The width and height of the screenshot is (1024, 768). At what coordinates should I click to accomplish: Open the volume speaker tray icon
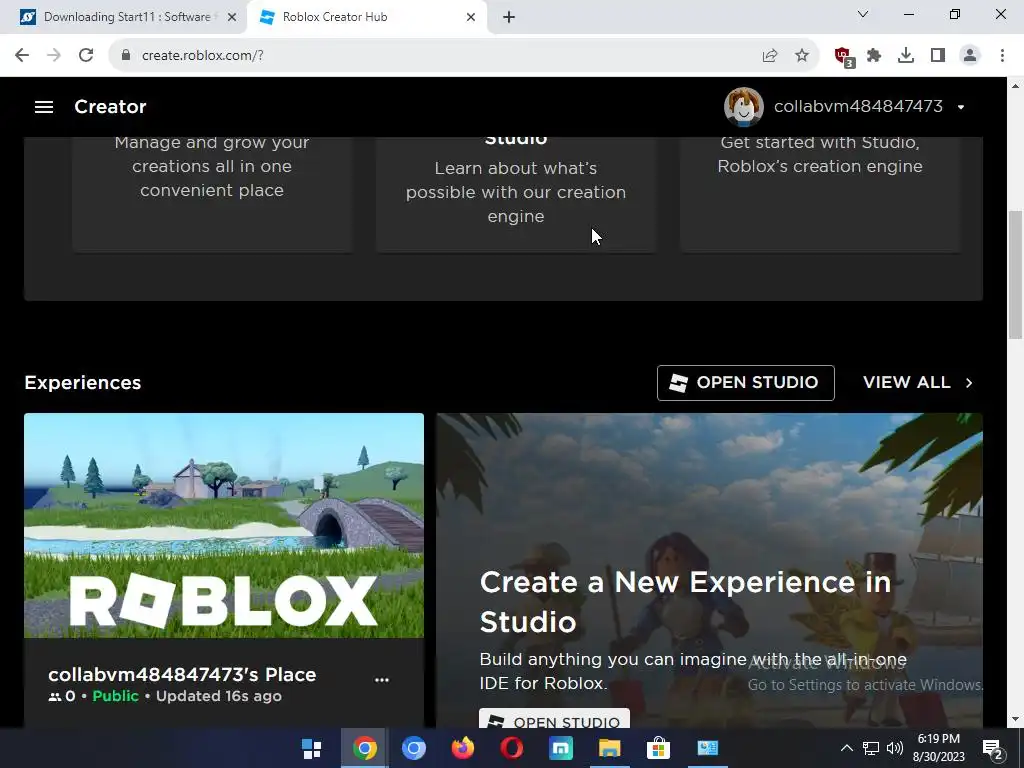895,748
